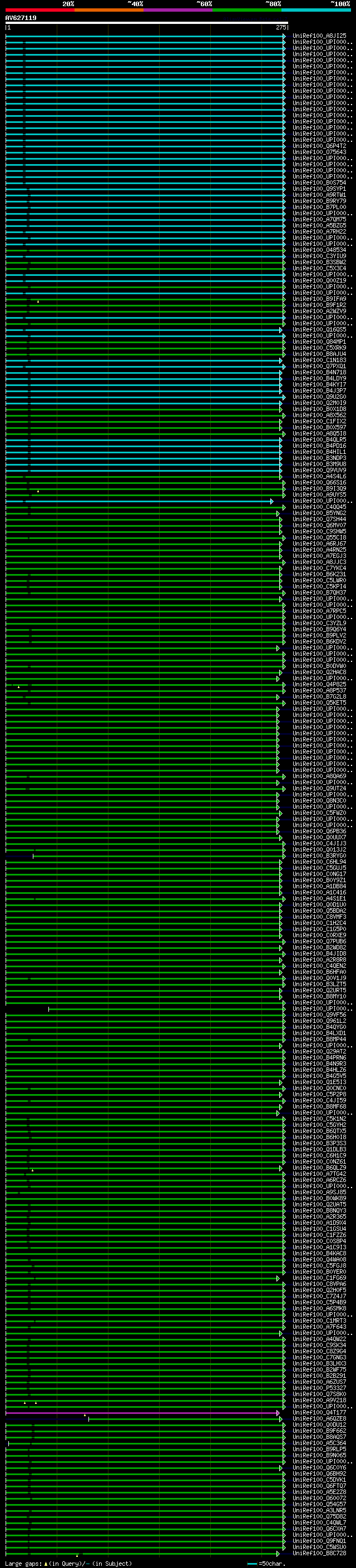Open the UniRef100_Q9VUV9 hit
This screenshot has height=1568, width=356.
[319, 470]
